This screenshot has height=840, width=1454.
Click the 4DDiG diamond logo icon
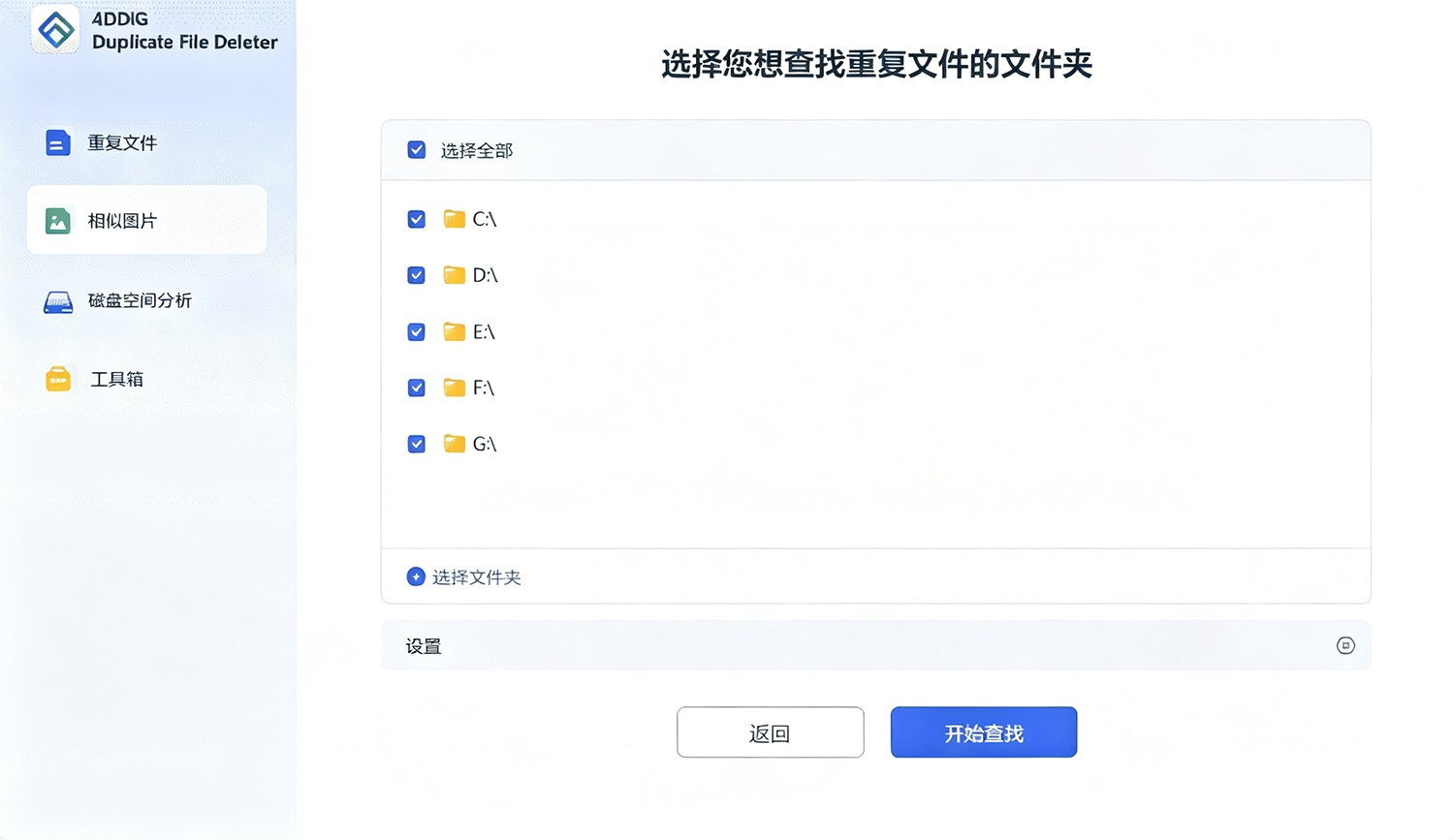click(x=55, y=29)
